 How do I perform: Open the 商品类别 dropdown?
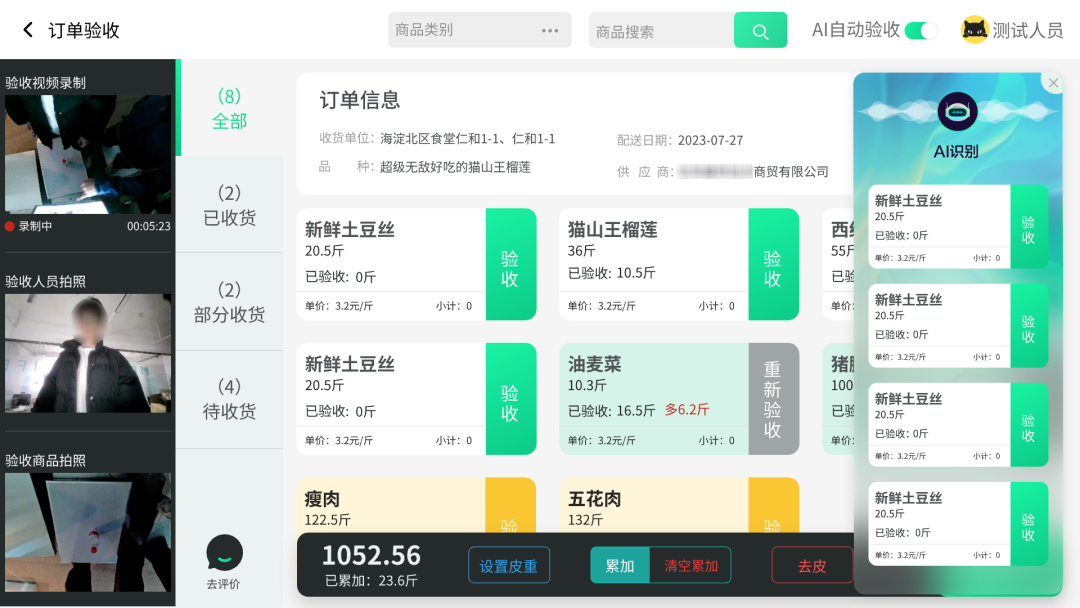point(479,30)
